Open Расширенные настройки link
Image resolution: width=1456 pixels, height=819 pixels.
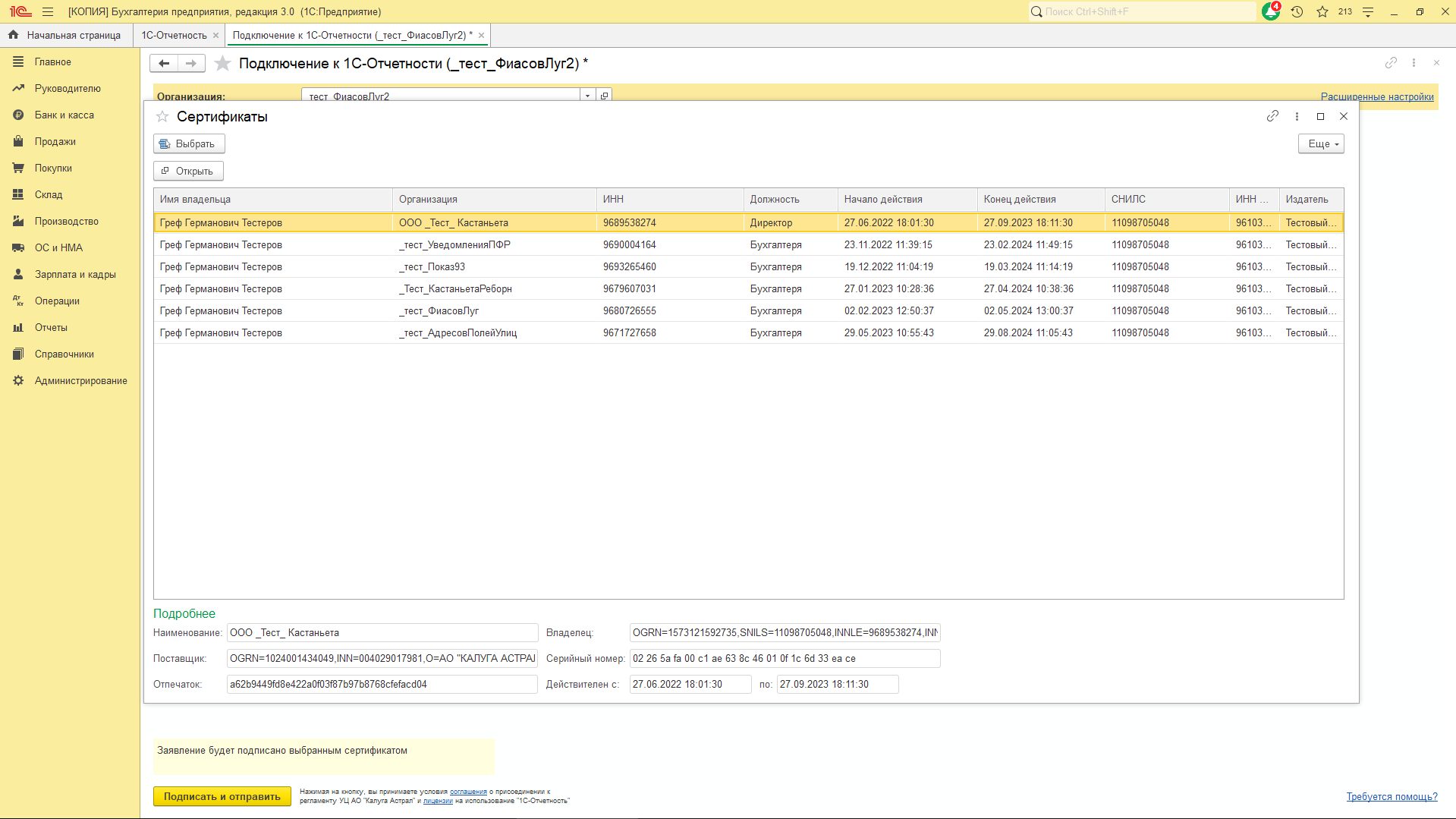click(x=1377, y=96)
